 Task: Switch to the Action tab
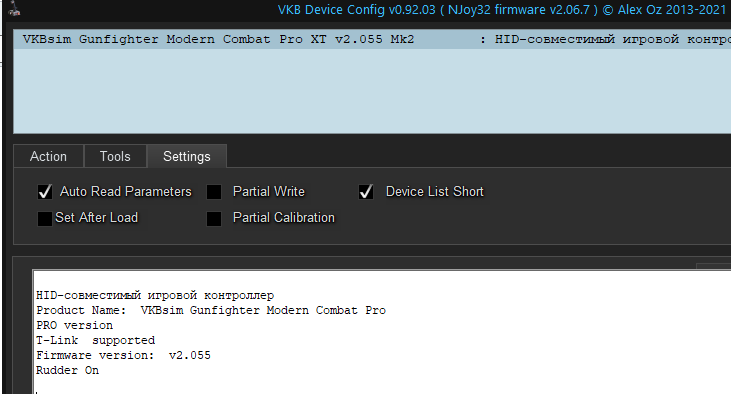(x=48, y=156)
